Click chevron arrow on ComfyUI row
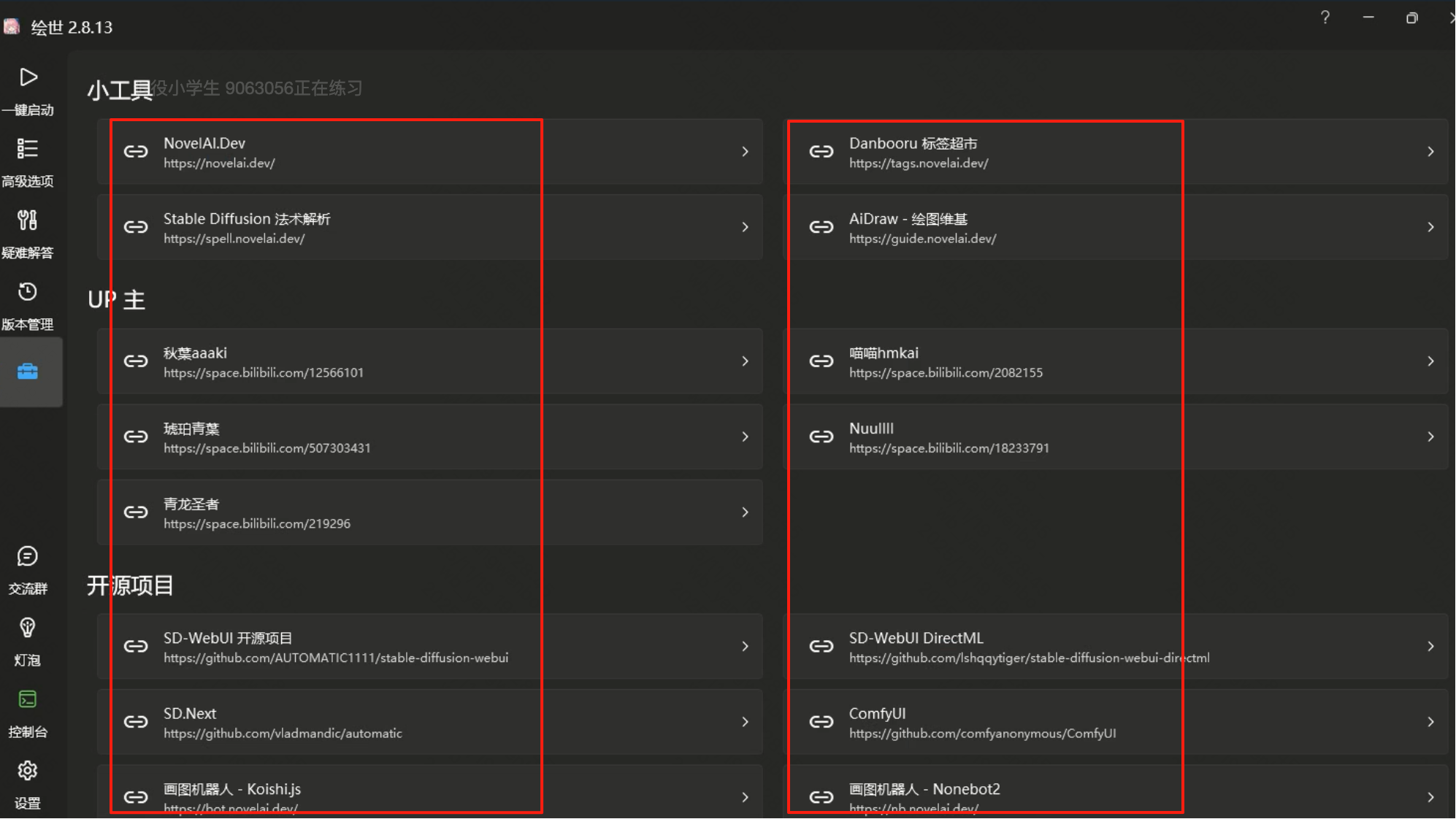 (1430, 722)
